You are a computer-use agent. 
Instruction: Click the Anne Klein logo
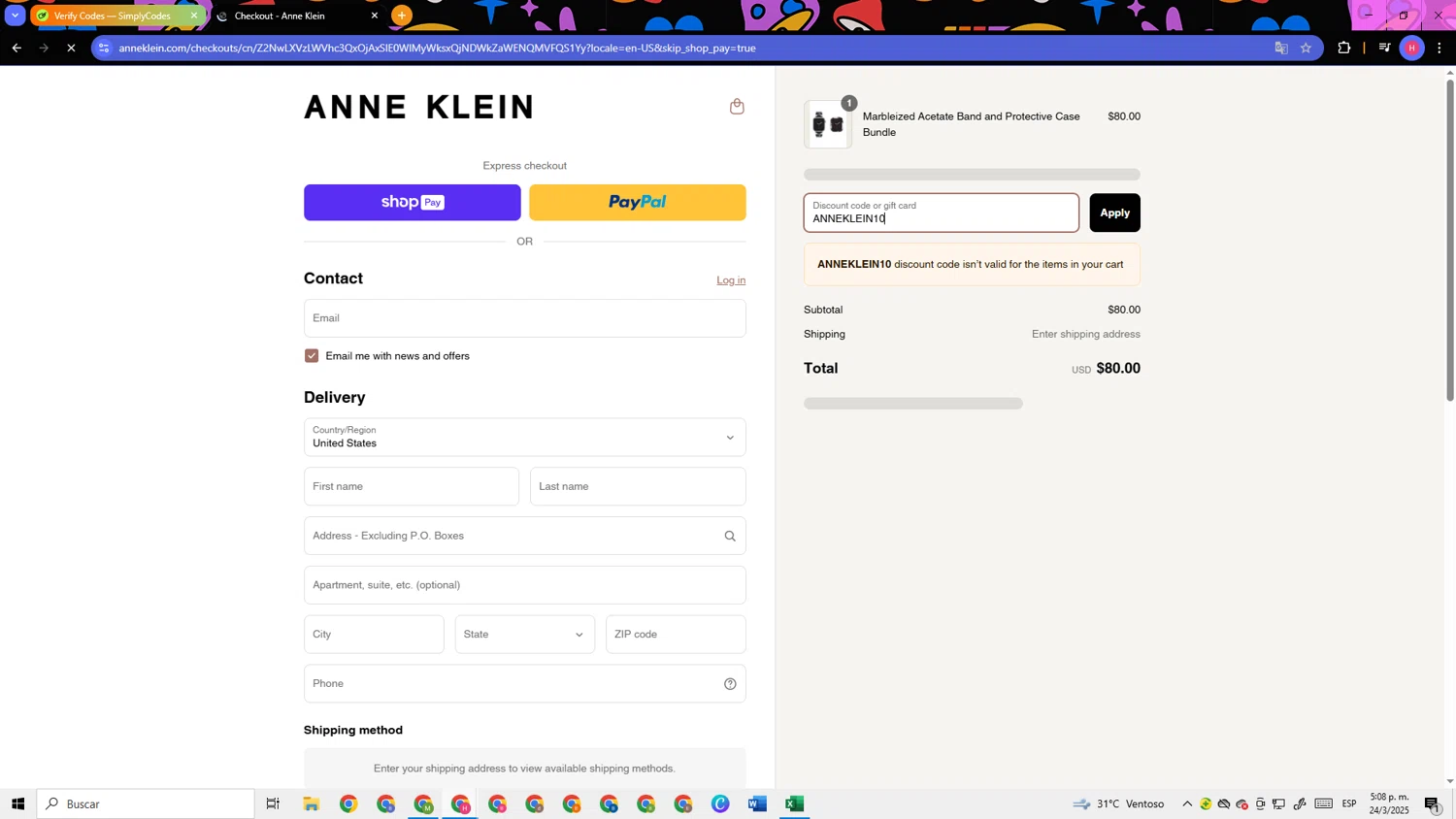419,107
